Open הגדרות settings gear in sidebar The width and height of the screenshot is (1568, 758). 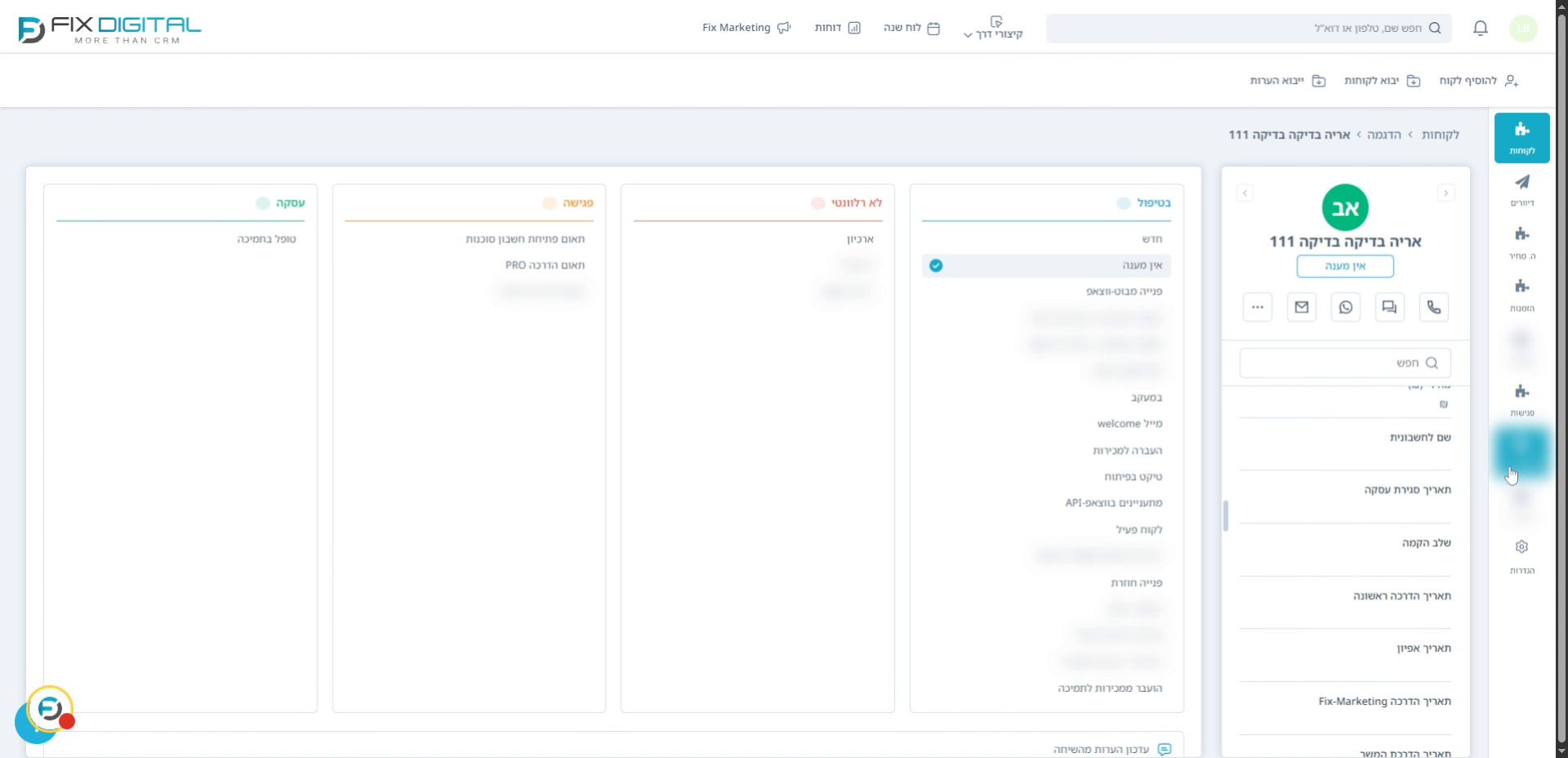click(x=1521, y=555)
